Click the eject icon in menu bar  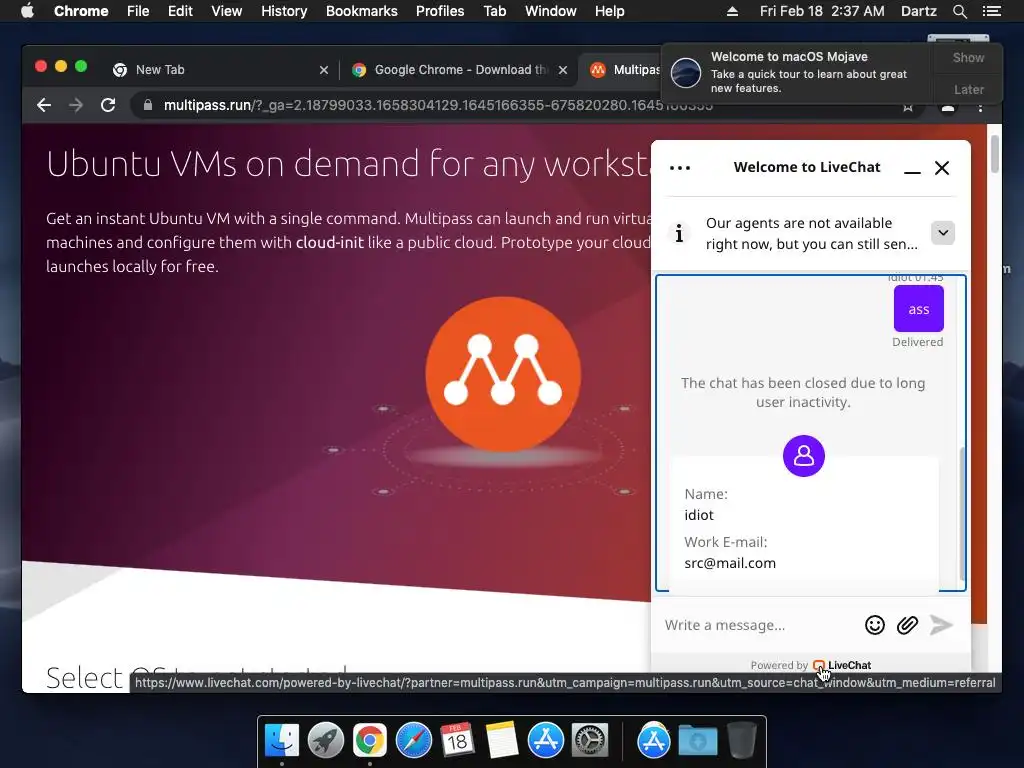[x=732, y=11]
